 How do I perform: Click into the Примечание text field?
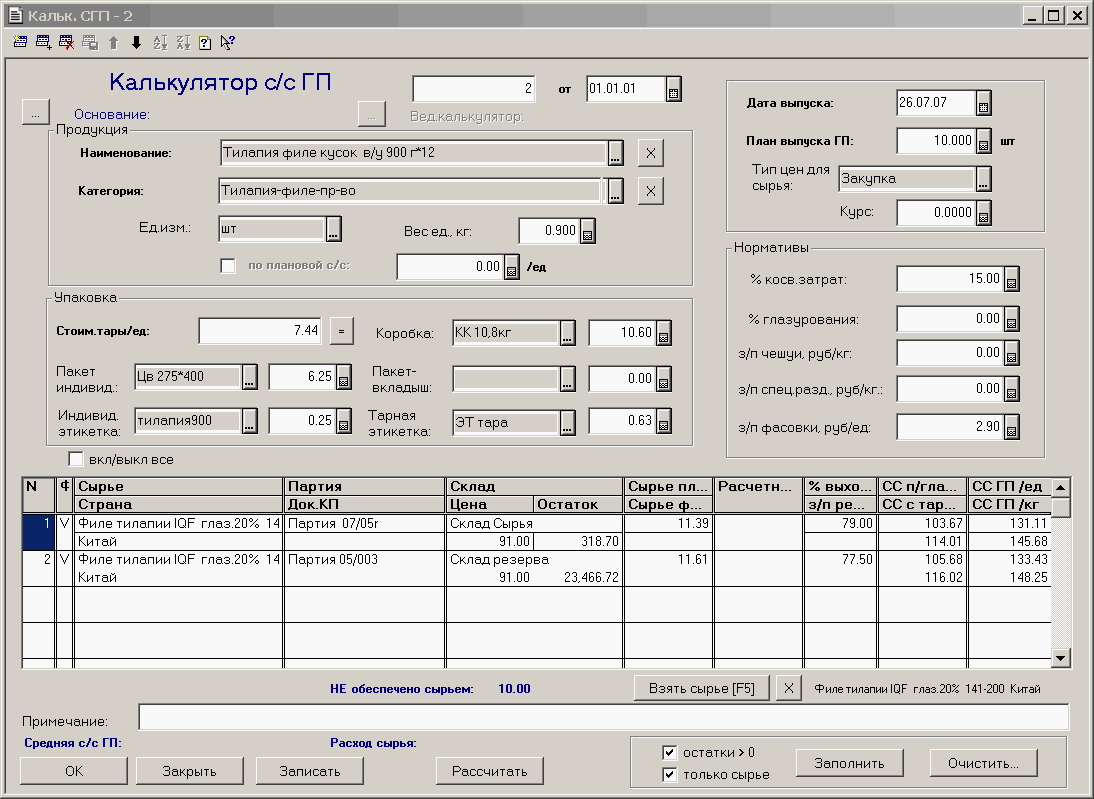[x=604, y=717]
